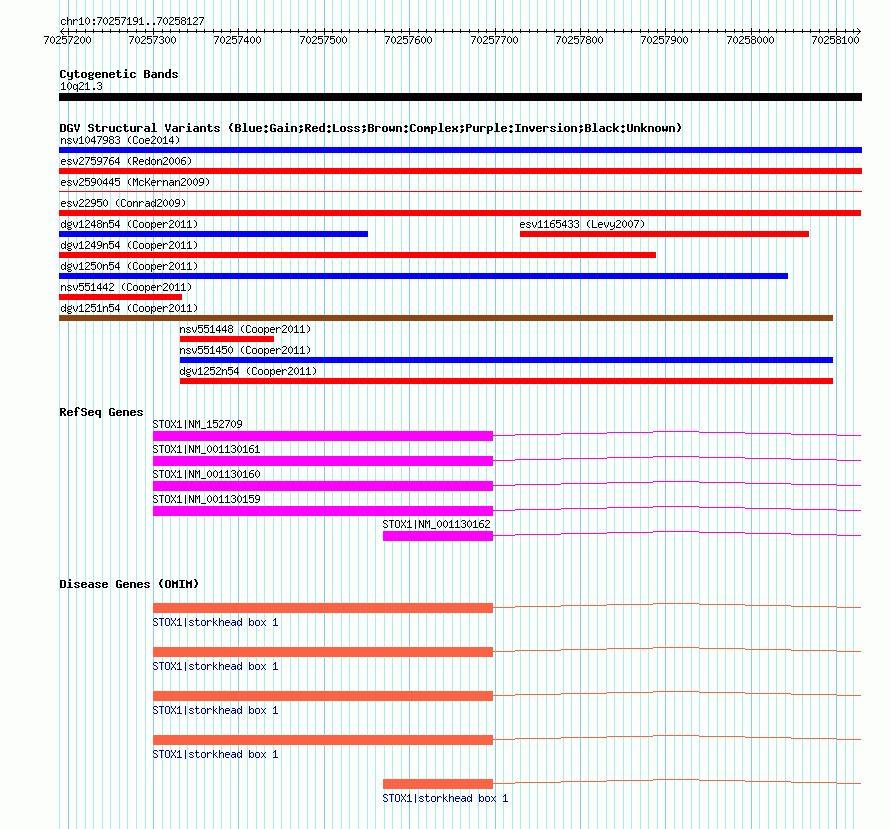Click the black 10q21.3 cytogenetic band bar
The width and height of the screenshot is (890, 829).
[x=460, y=97]
